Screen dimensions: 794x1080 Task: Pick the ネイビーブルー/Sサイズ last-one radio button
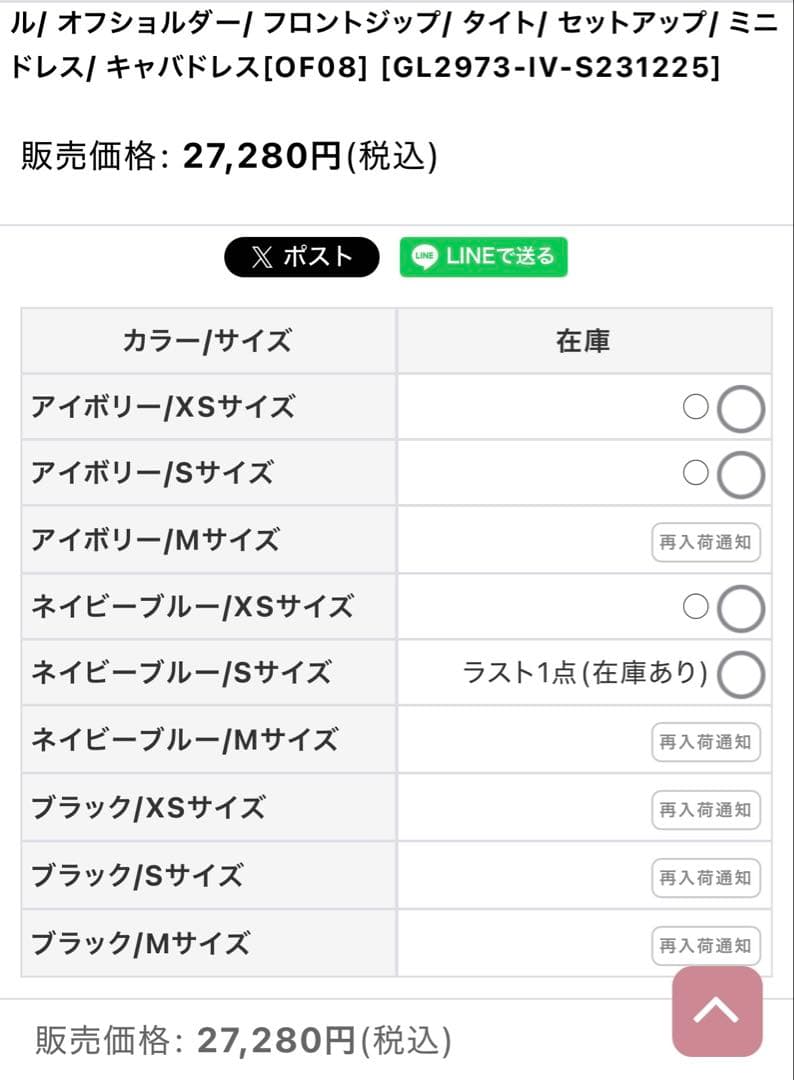741,675
